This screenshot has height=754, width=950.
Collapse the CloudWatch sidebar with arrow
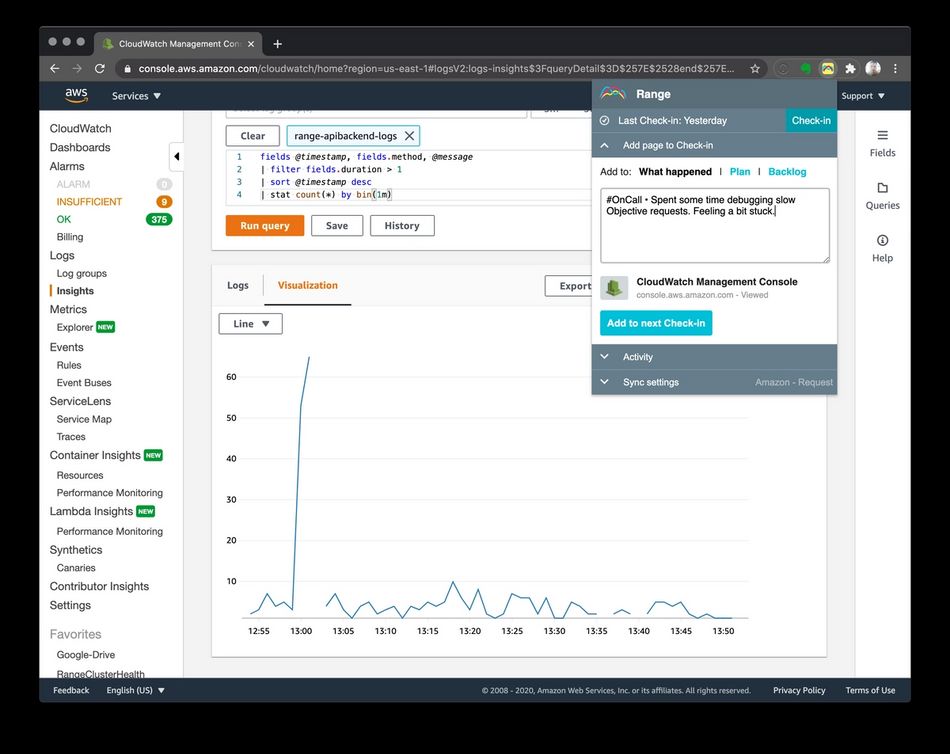click(x=176, y=156)
